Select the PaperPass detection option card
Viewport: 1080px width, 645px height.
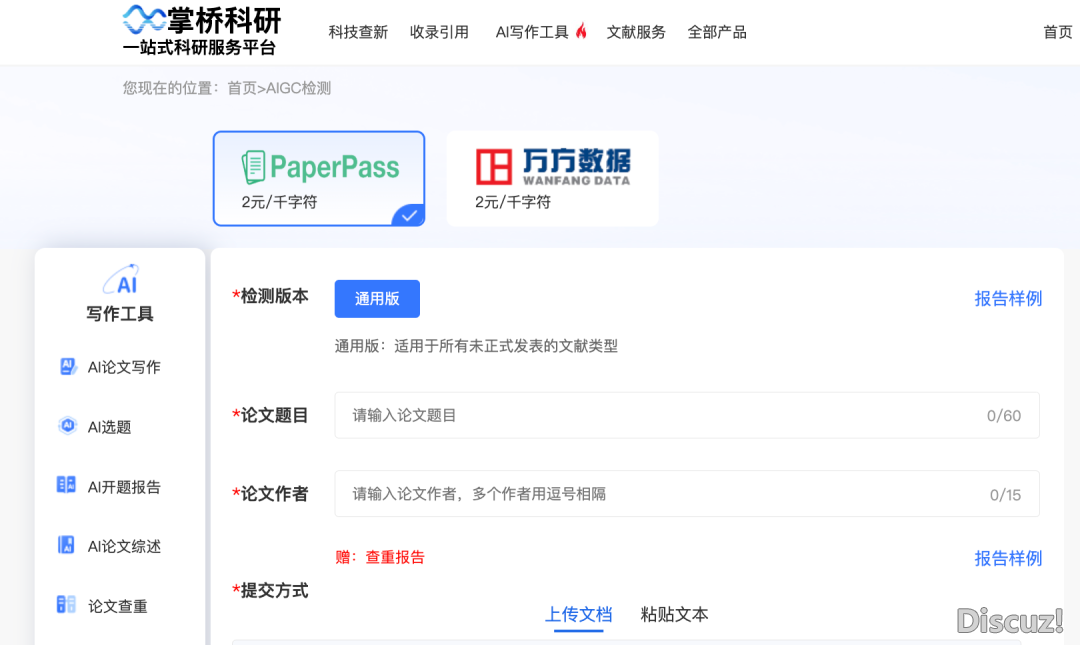[319, 178]
